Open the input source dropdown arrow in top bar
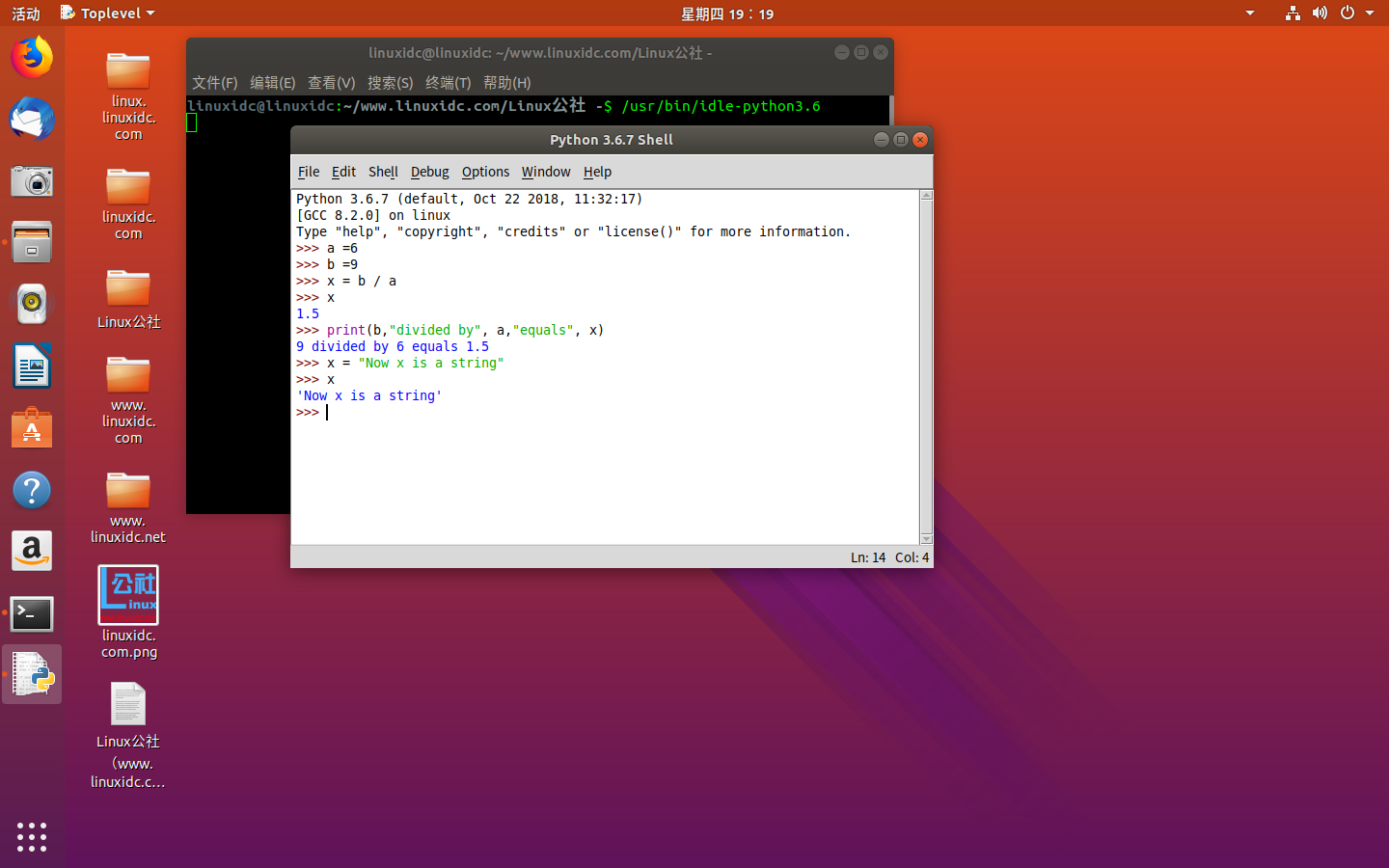Viewport: 1389px width, 868px height. click(x=1250, y=14)
